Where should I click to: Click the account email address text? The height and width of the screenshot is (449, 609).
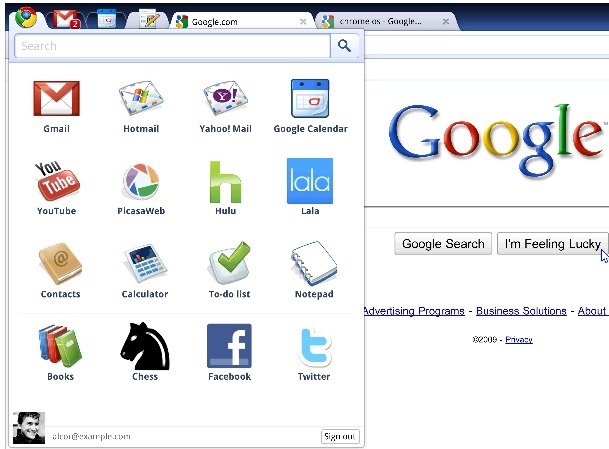[x=91, y=436]
